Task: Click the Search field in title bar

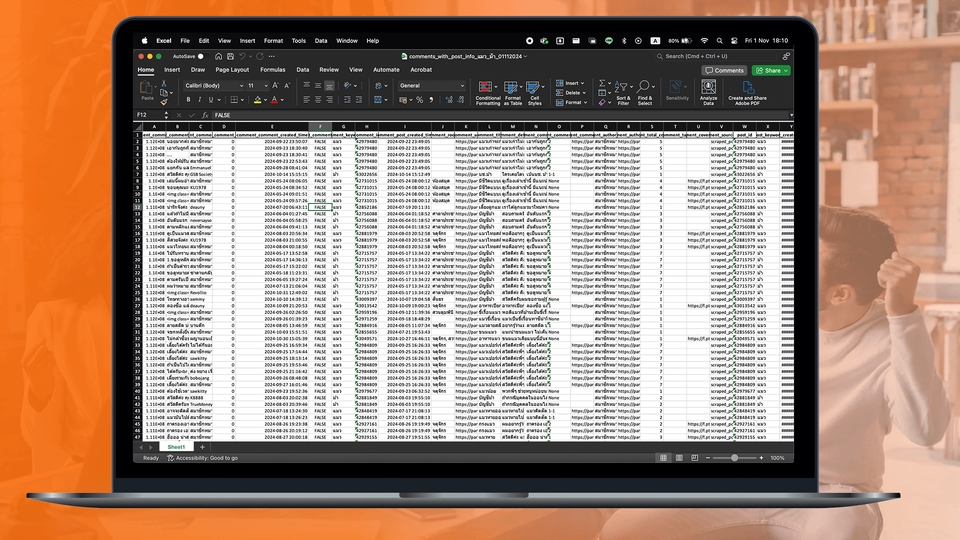Action: click(715, 56)
